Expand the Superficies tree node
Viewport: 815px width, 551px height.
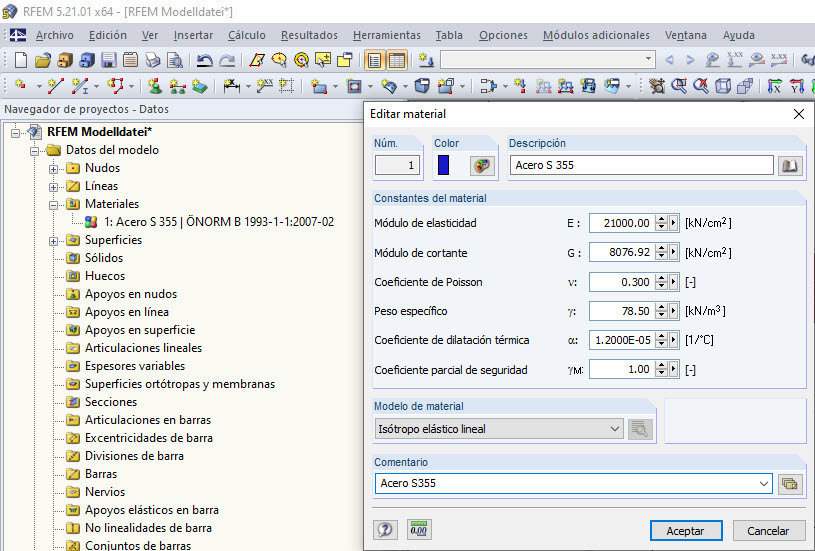click(53, 241)
